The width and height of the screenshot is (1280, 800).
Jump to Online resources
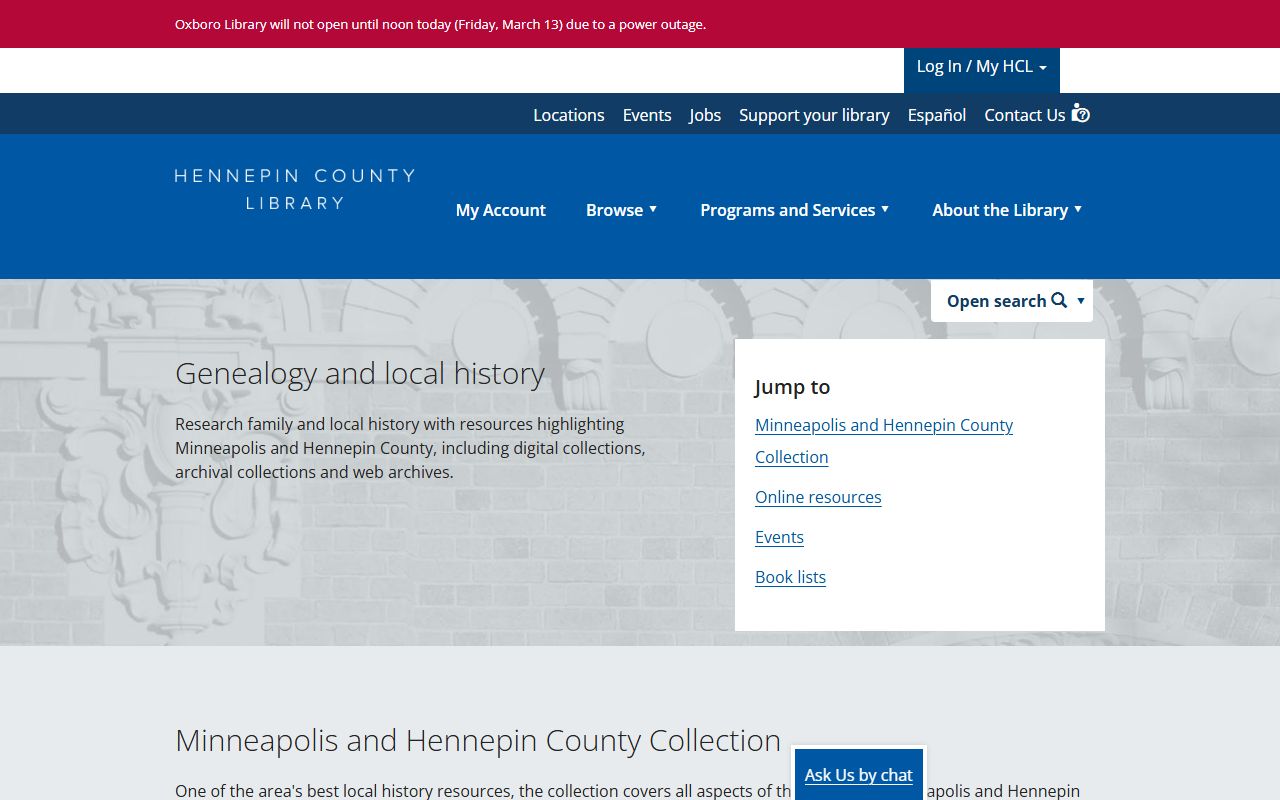(818, 497)
